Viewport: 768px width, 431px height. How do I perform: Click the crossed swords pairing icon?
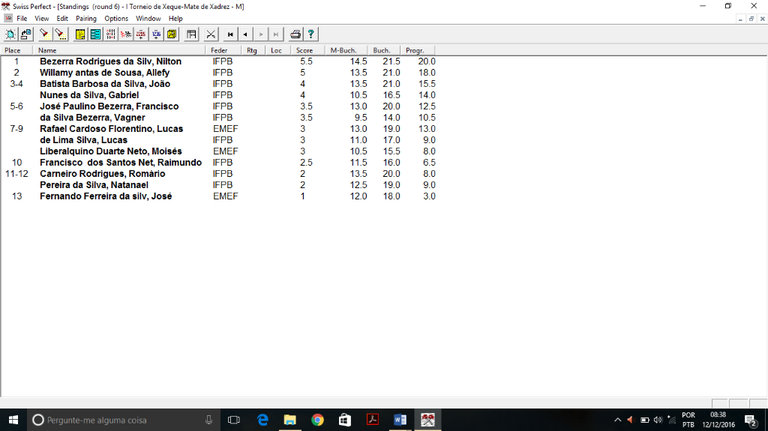[211, 34]
